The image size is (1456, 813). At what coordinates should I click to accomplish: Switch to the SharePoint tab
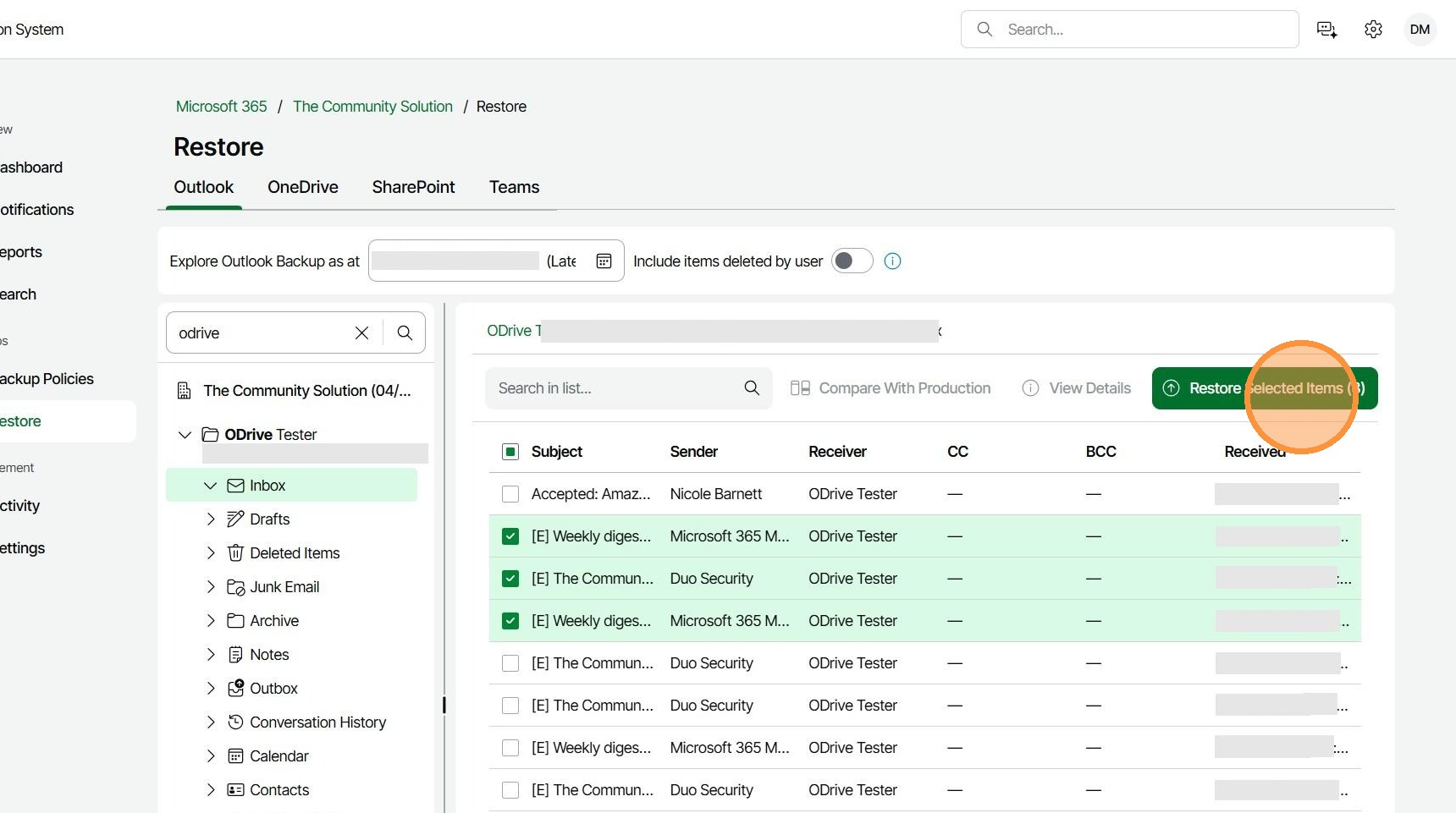(x=413, y=187)
